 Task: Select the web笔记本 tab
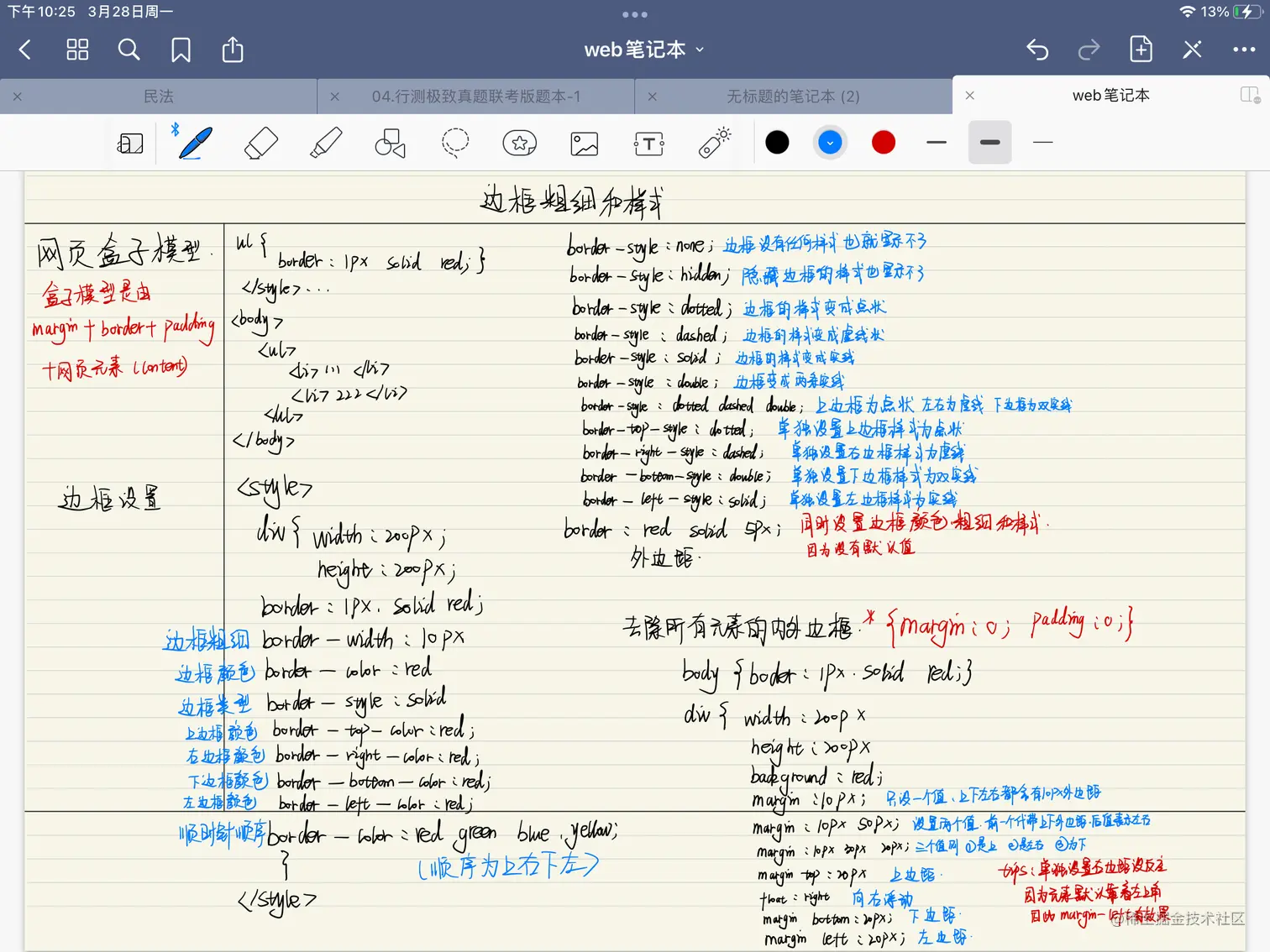click(1110, 96)
